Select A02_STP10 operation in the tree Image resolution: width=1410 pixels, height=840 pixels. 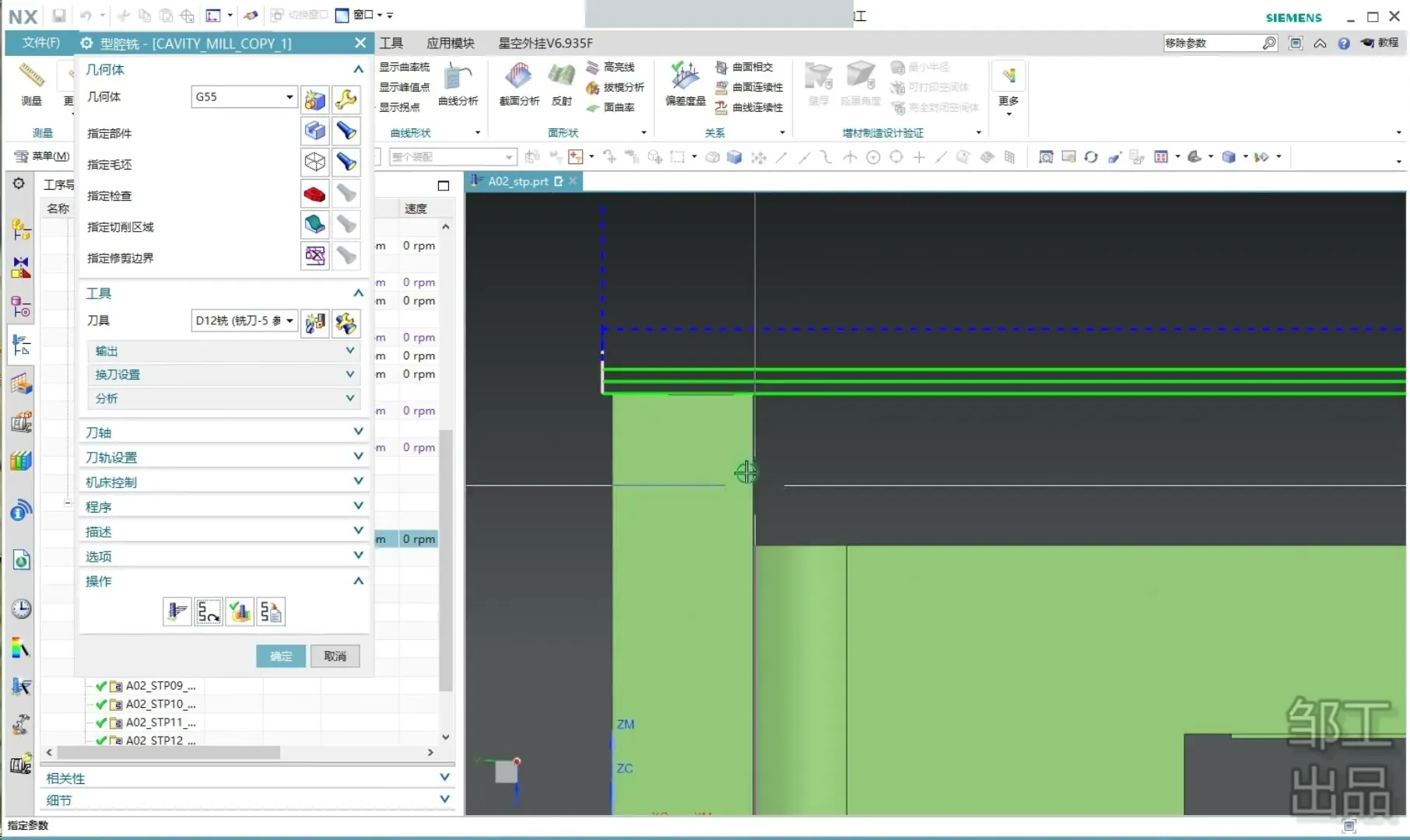160,704
